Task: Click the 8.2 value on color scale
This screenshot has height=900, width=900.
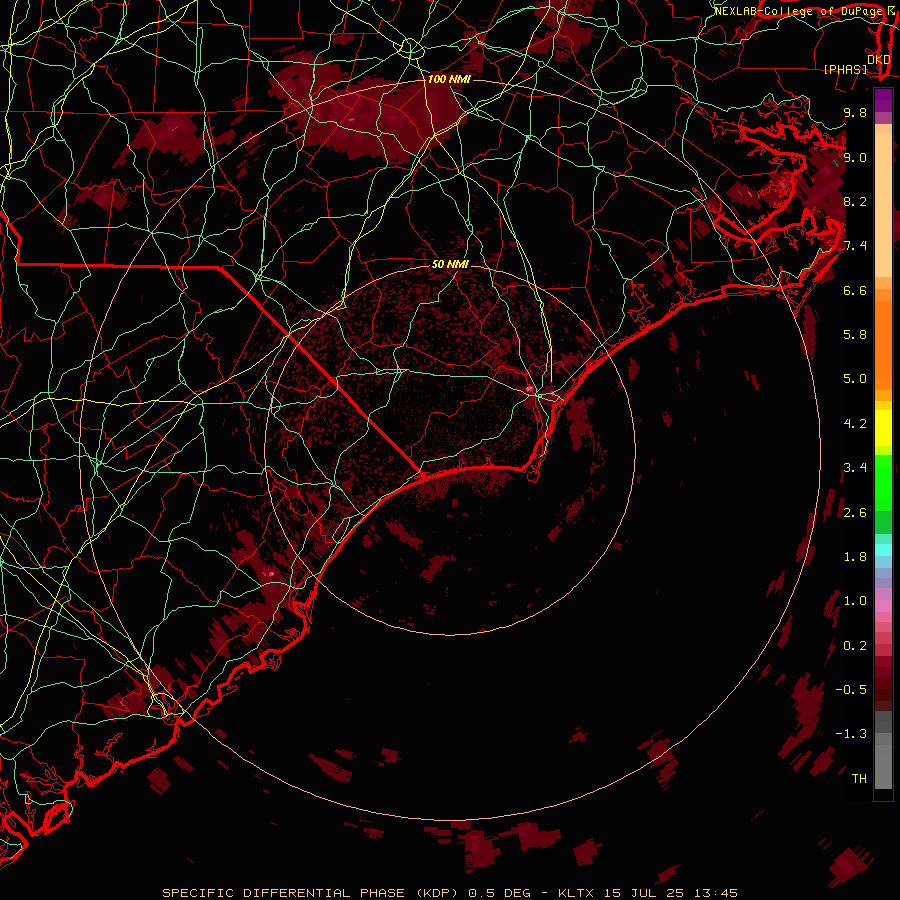Action: click(855, 201)
